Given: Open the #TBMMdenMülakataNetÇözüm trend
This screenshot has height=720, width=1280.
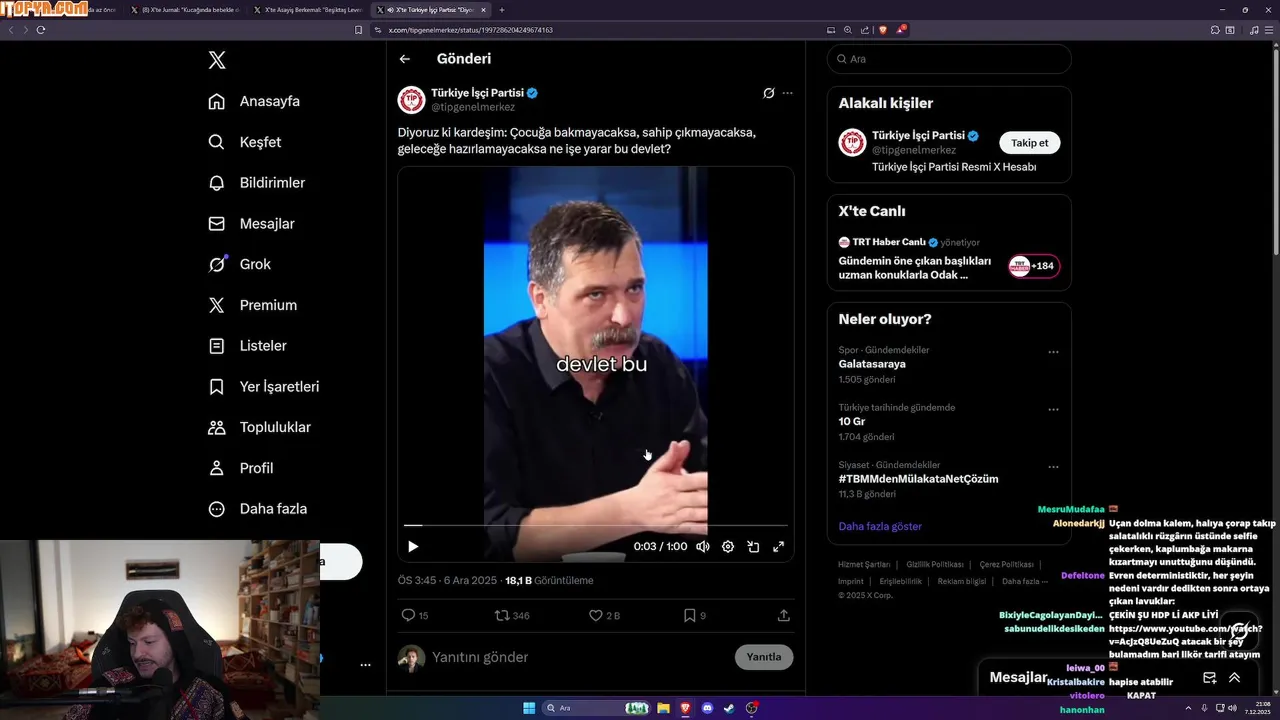Looking at the screenshot, I should (x=918, y=479).
